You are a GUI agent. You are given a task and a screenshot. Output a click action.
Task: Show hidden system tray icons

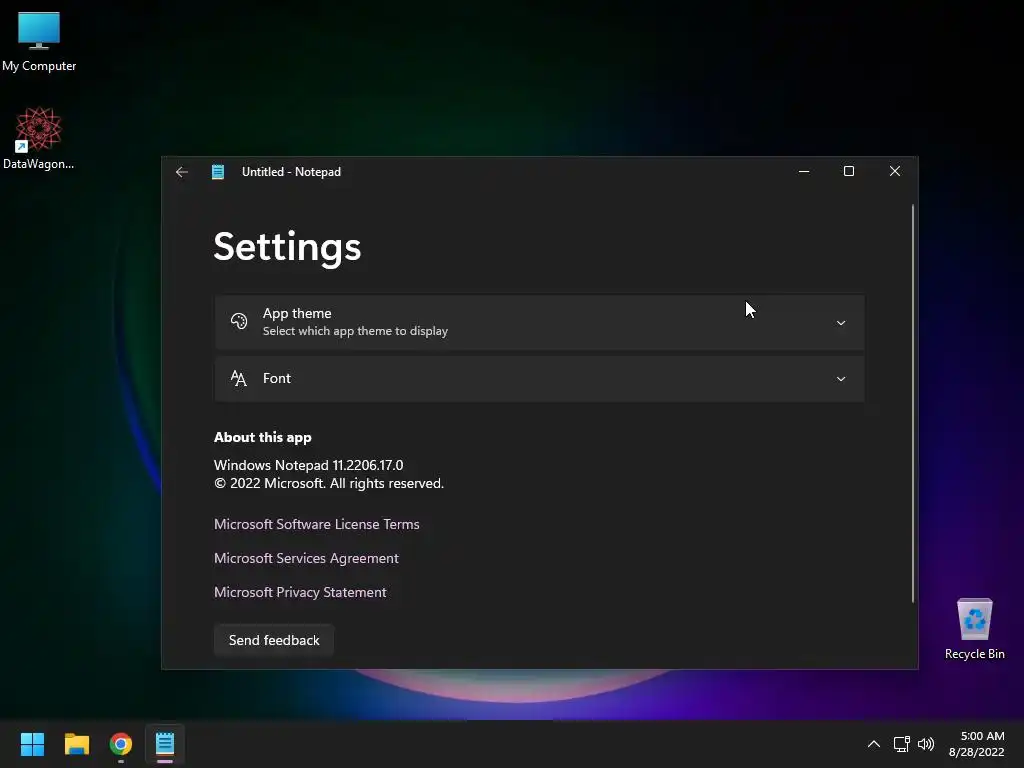(x=874, y=744)
